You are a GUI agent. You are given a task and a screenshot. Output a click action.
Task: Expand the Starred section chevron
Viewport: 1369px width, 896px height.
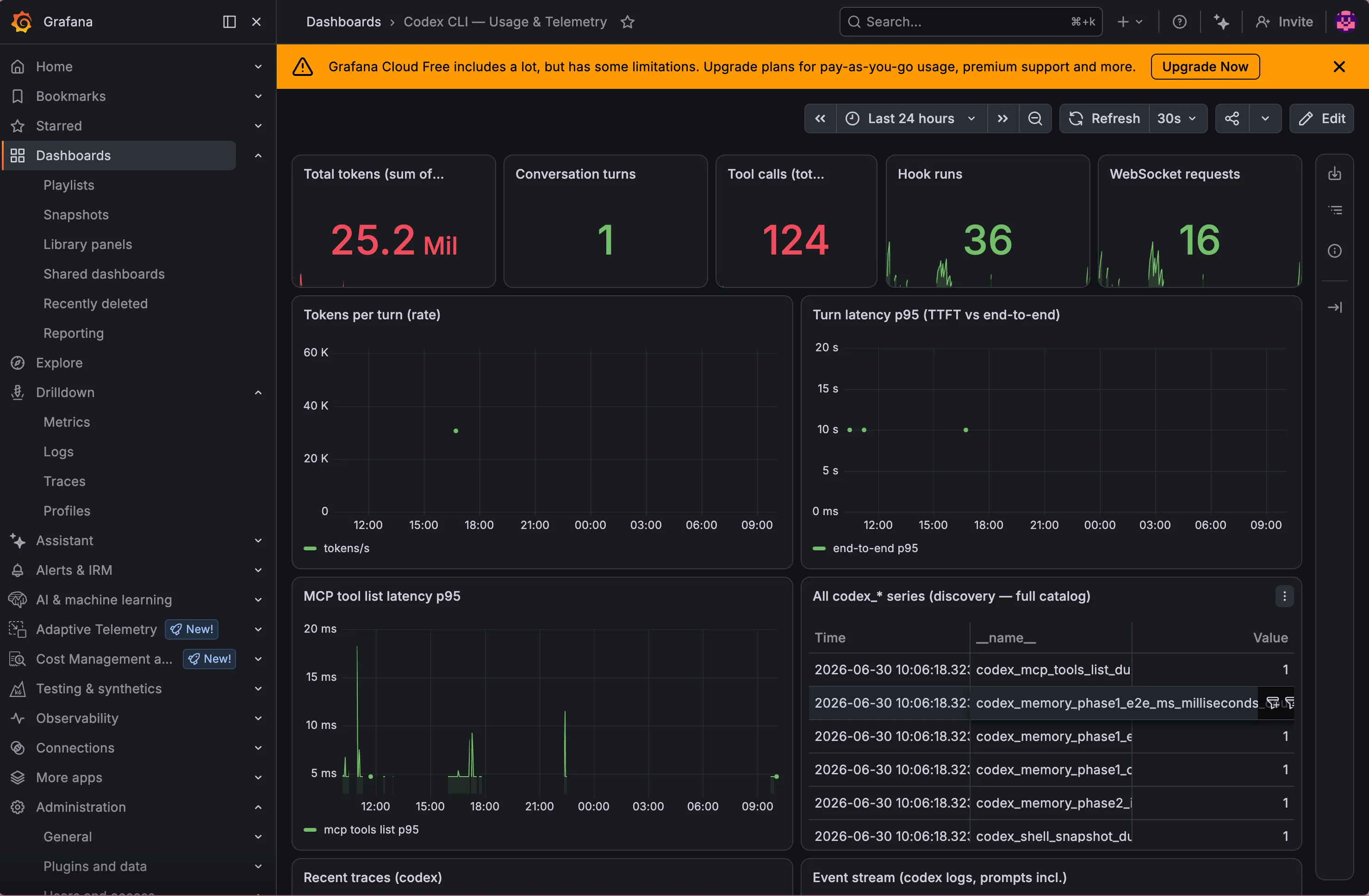[x=258, y=126]
